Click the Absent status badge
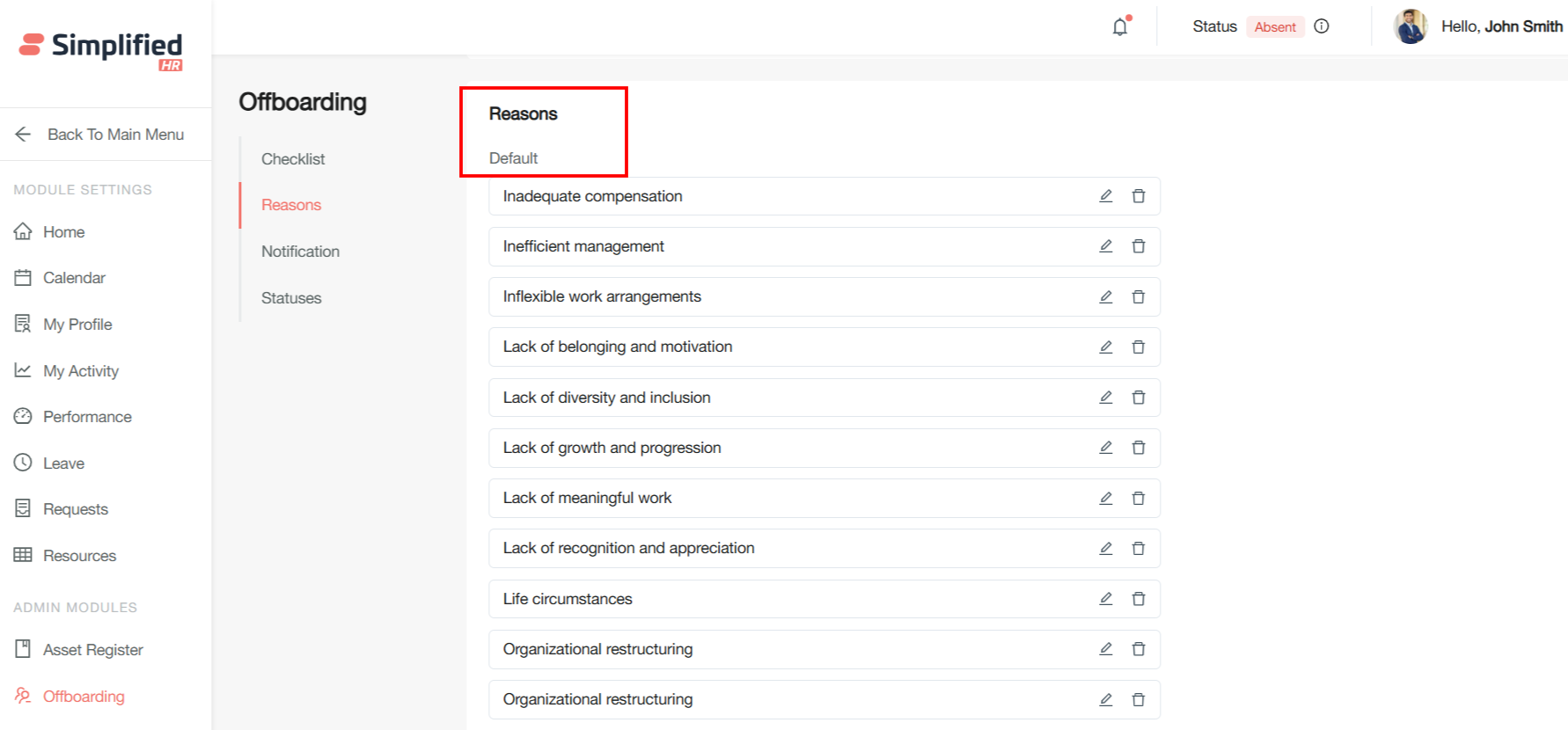The height and width of the screenshot is (730, 1568). click(x=1274, y=27)
